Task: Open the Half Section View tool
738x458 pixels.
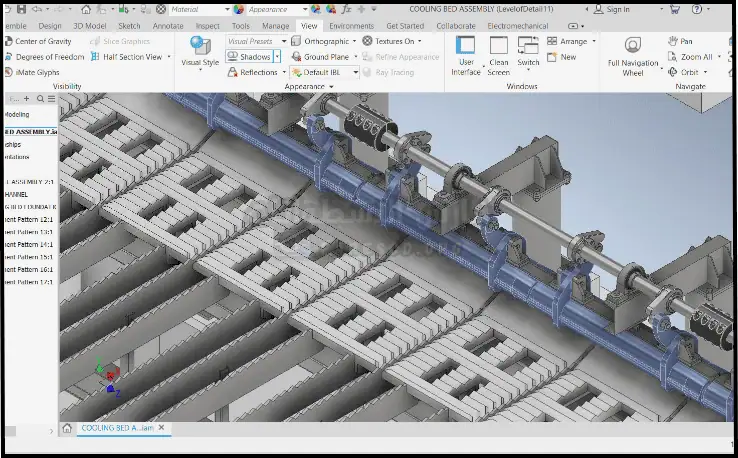Action: [125, 57]
